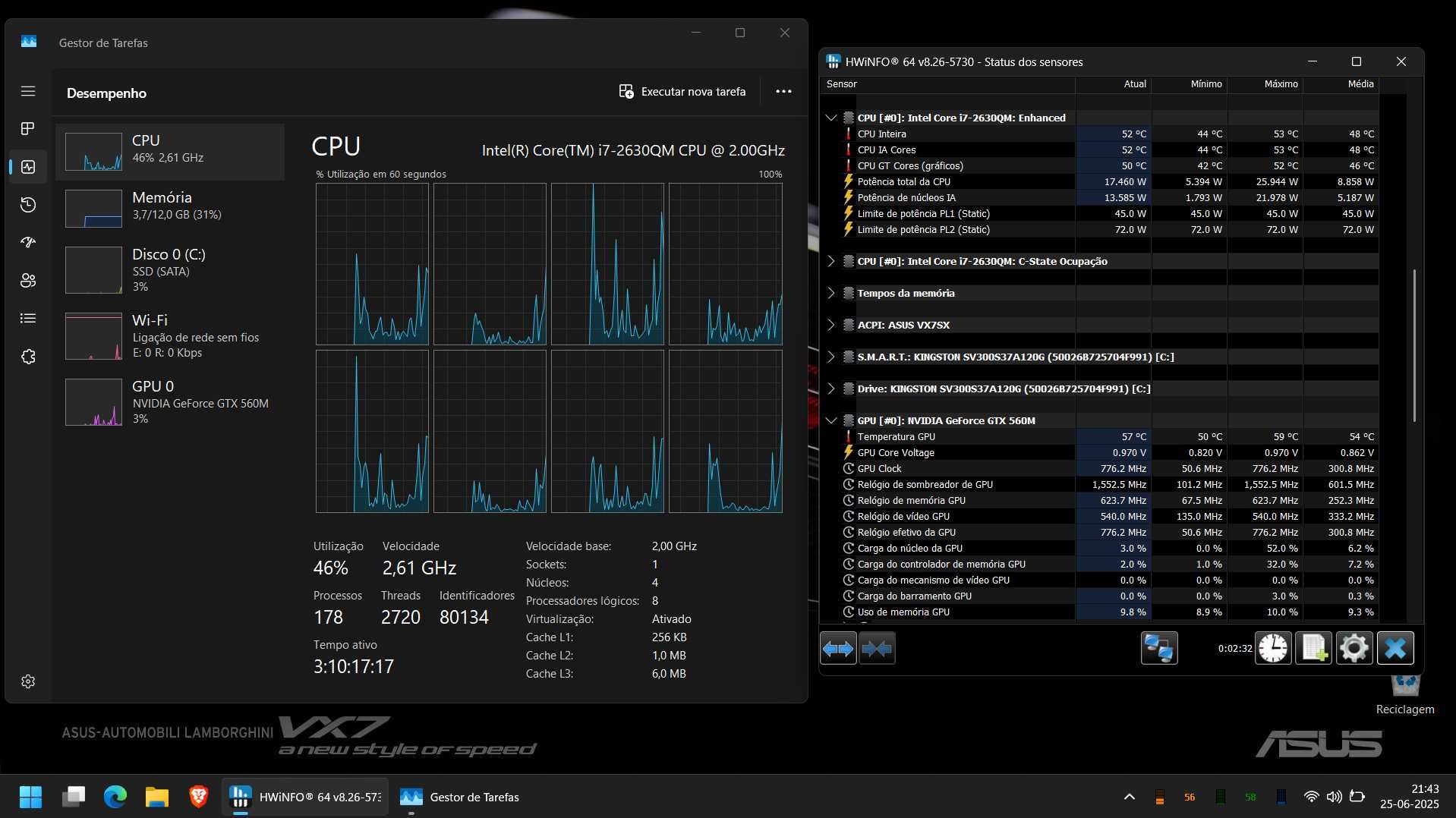Image resolution: width=1456 pixels, height=818 pixels.
Task: Select Potência total da CPU row
Action: coord(1099,181)
